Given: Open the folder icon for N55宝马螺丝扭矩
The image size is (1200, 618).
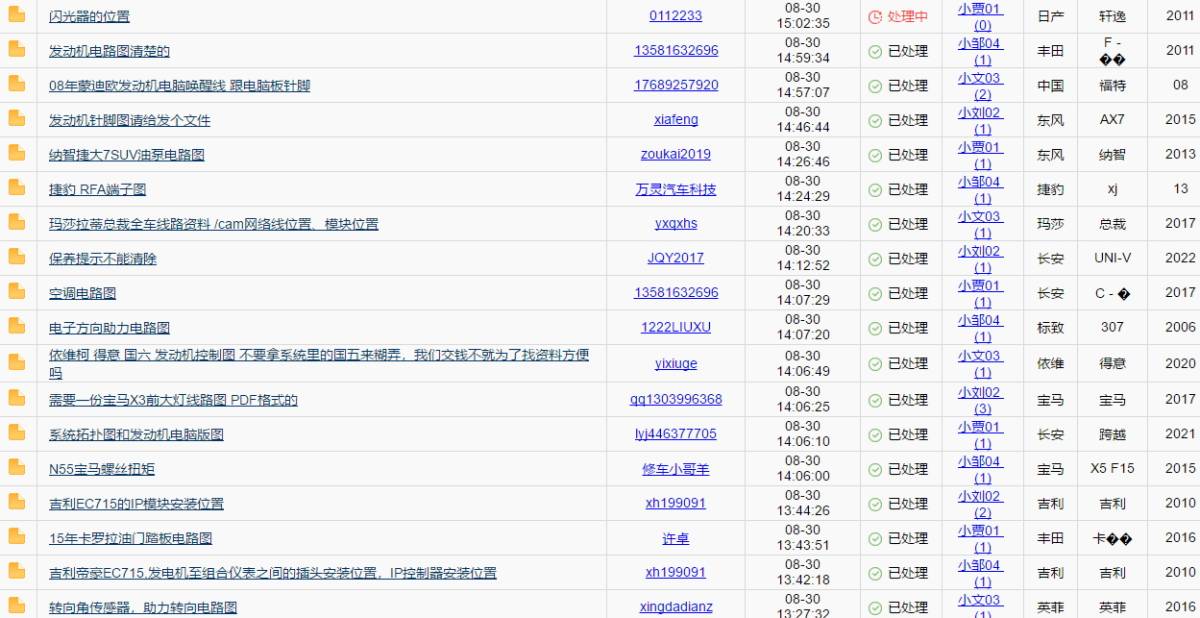Looking at the screenshot, I should (x=16, y=468).
